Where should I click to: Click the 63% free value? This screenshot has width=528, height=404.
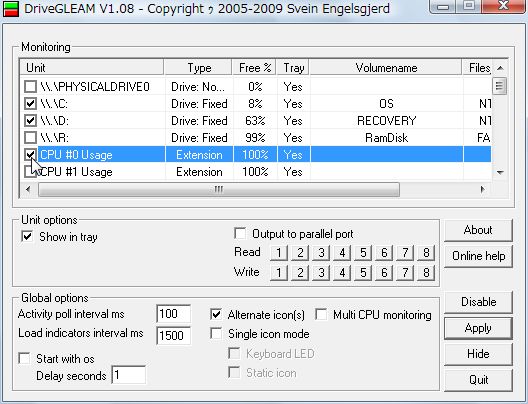click(255, 121)
